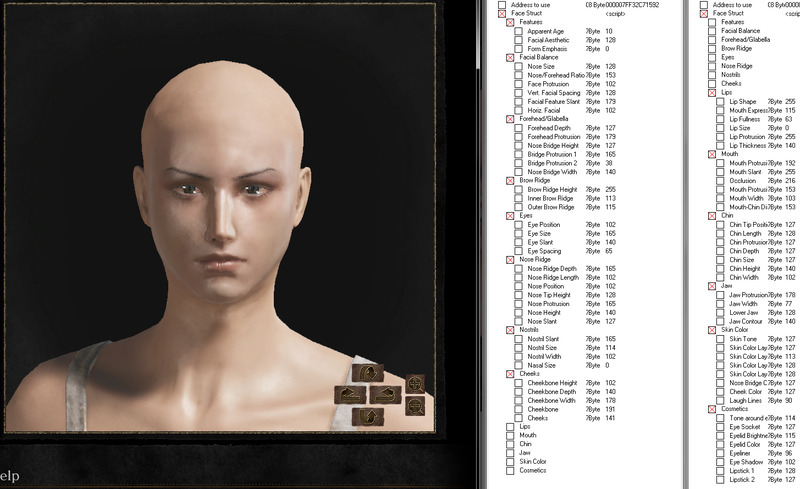Screen dimensions: 800x489
Task: Collapse the Cheeks group in the left table
Action: (510, 374)
